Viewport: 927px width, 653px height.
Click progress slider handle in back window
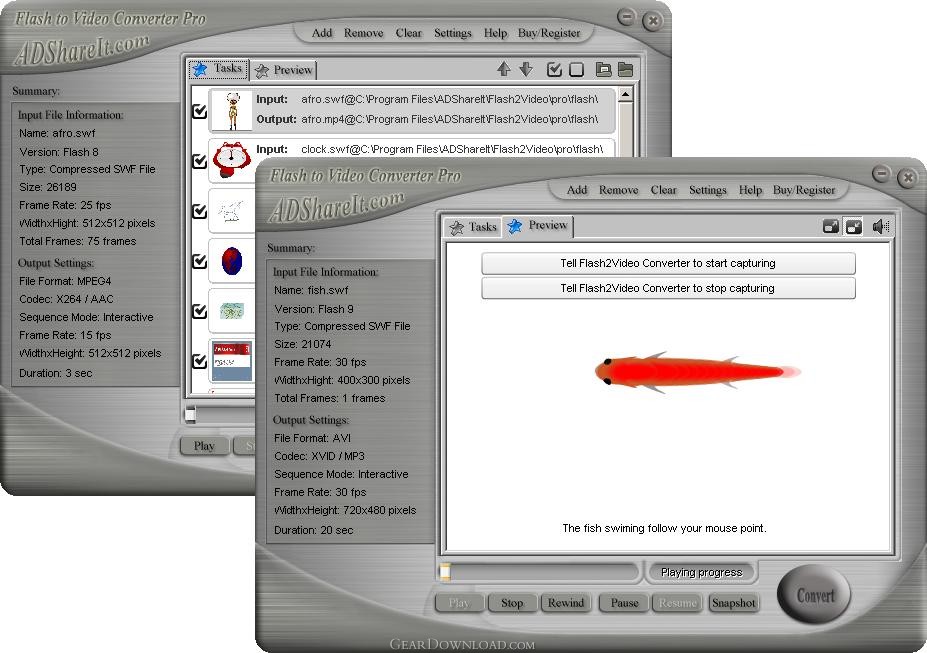(x=190, y=415)
